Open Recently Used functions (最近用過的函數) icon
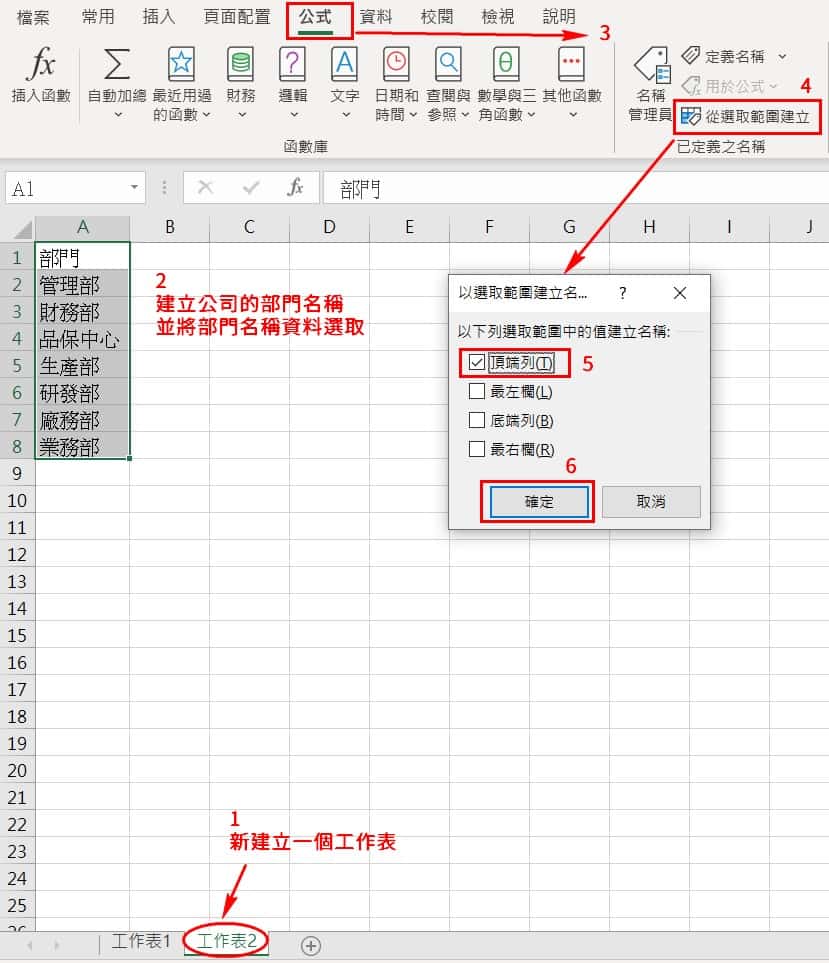This screenshot has width=829, height=963. [181, 66]
